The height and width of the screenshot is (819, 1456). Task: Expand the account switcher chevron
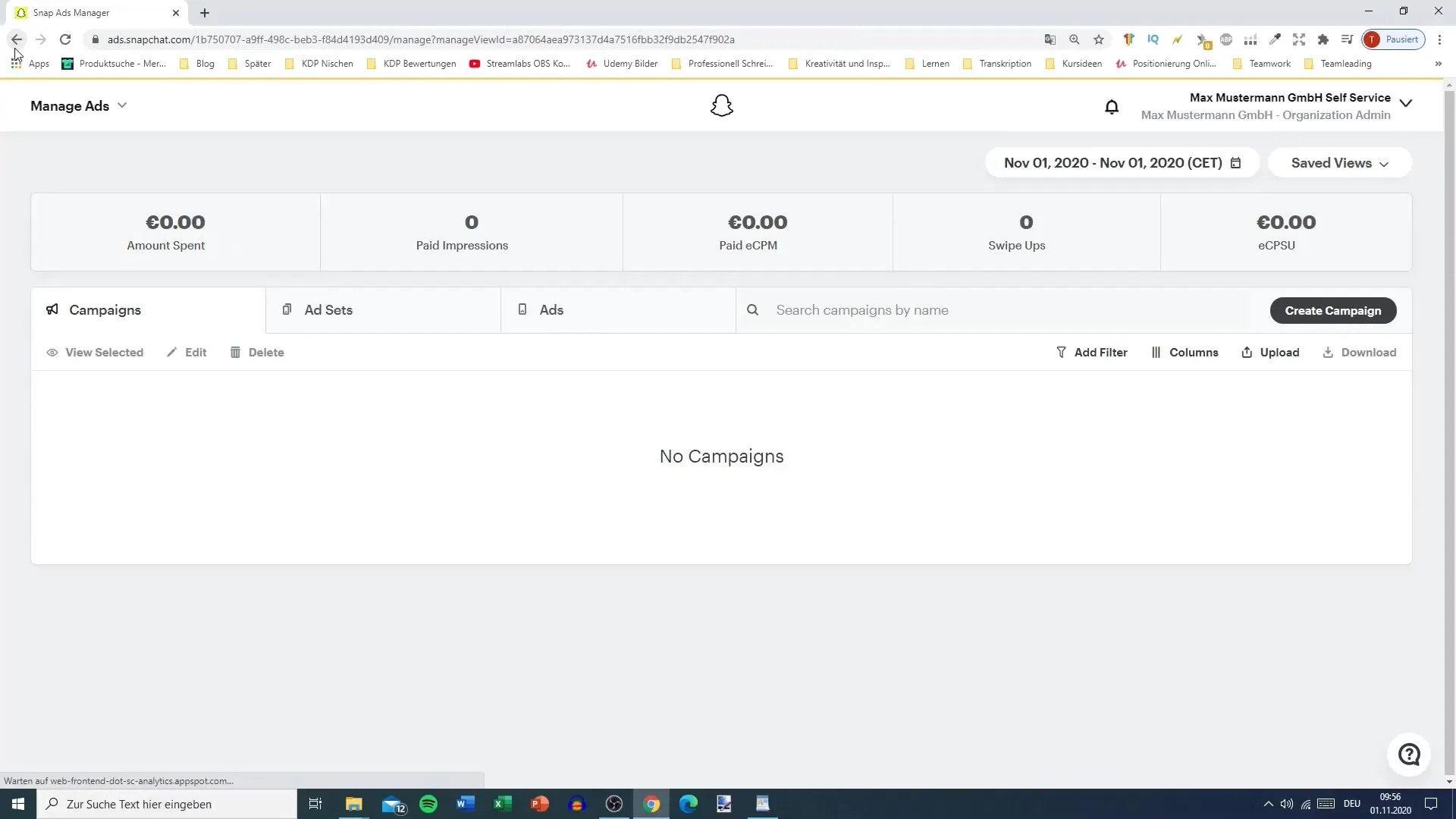coord(1406,104)
